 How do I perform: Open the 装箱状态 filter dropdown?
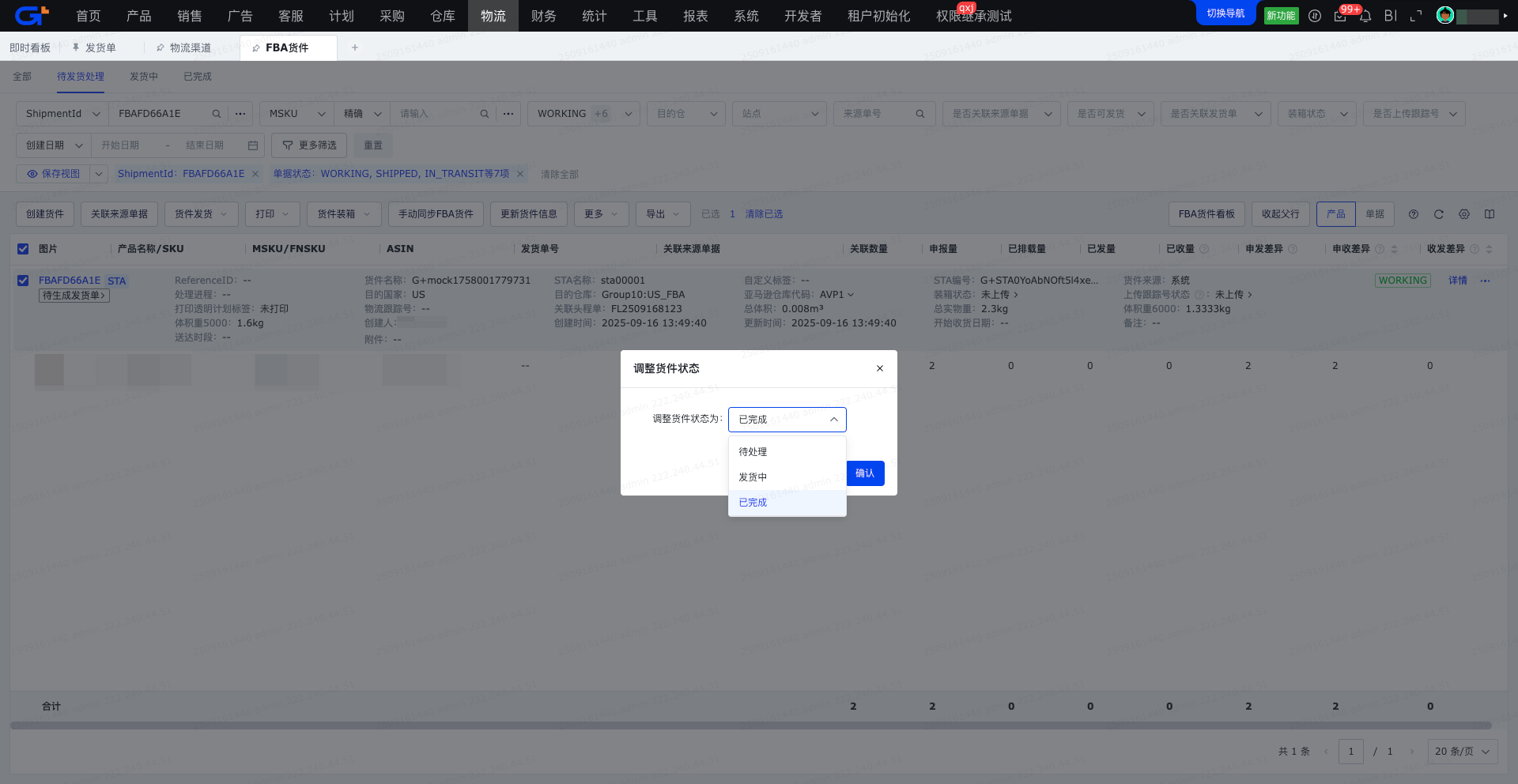1317,114
